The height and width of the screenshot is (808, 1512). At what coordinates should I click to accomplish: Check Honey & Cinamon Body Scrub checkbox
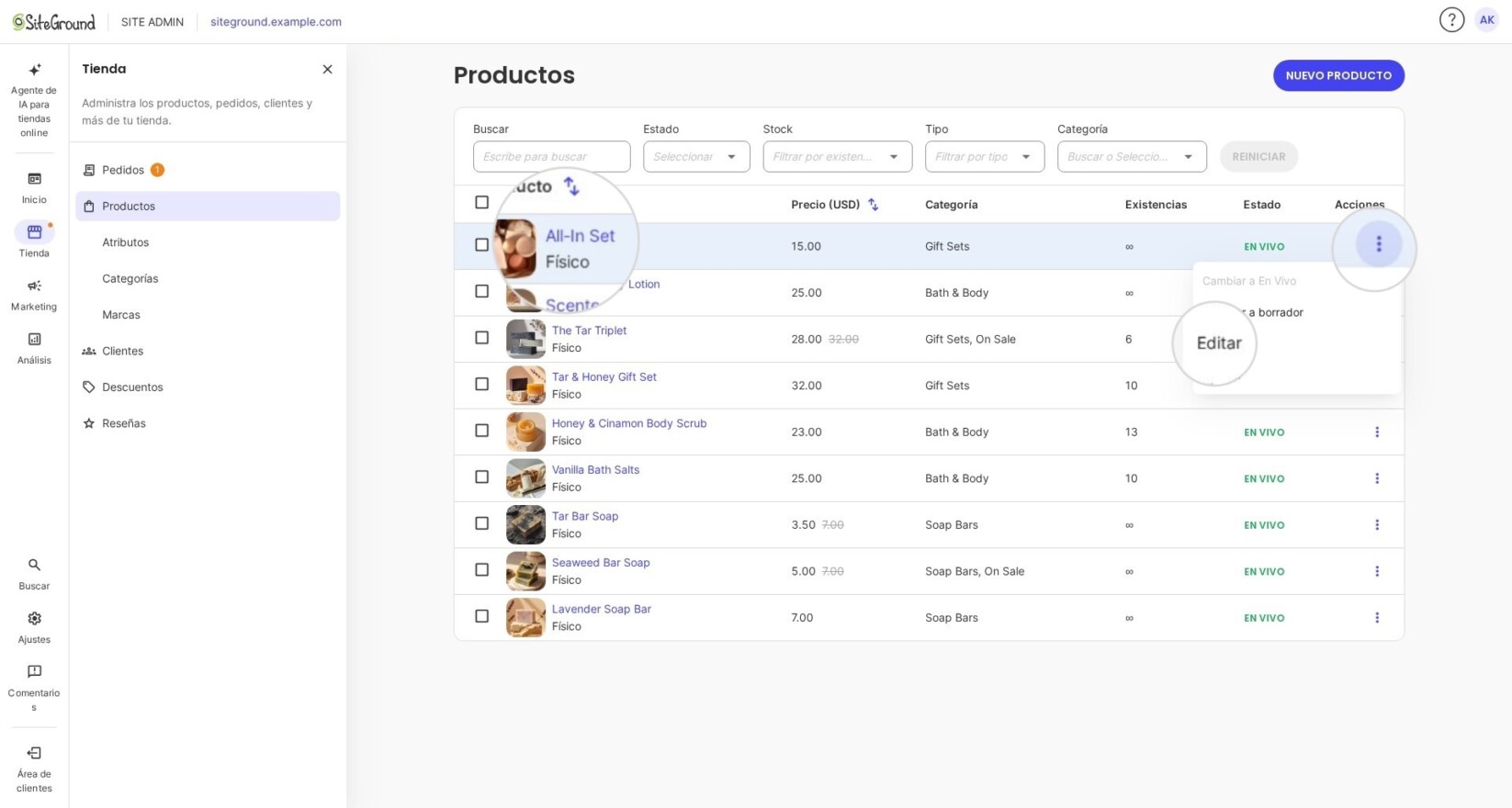tap(481, 430)
